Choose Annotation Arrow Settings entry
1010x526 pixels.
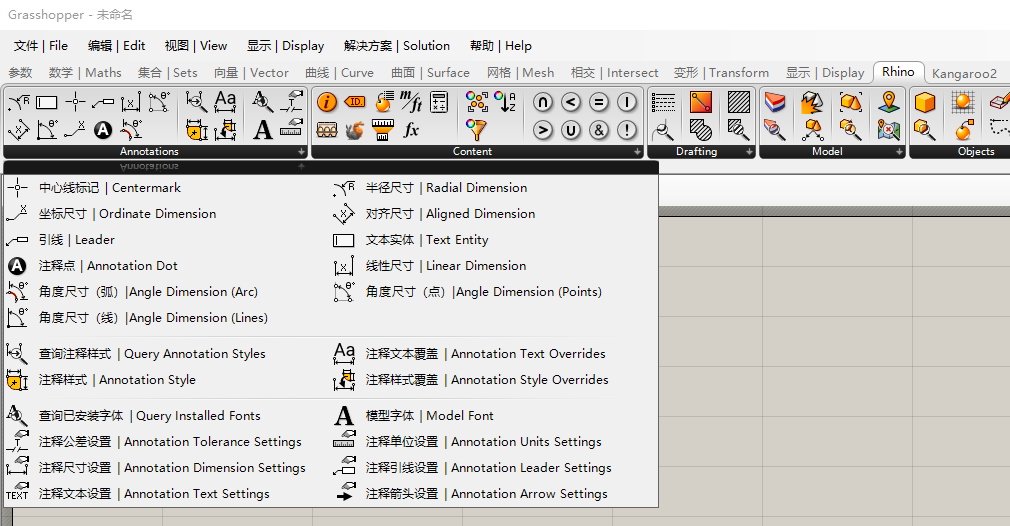[x=470, y=494]
